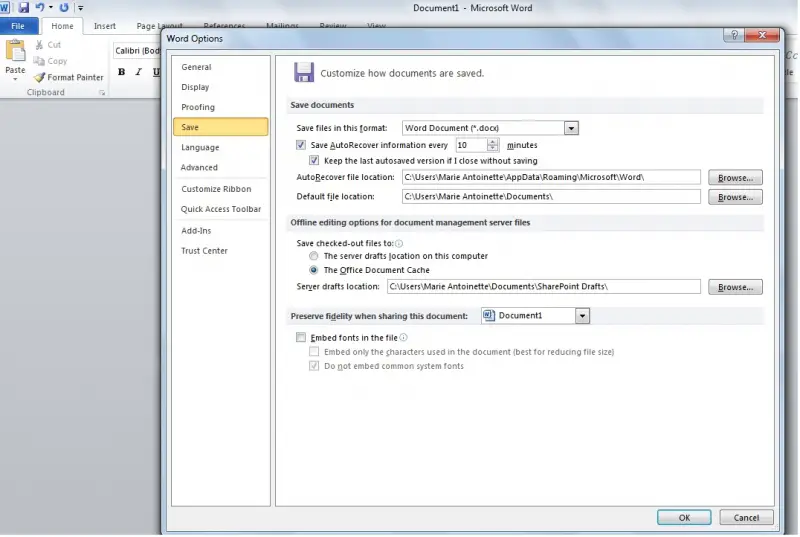Toggle Do not embed common system fonts
Viewport: 800px width, 537px height.
tap(314, 366)
